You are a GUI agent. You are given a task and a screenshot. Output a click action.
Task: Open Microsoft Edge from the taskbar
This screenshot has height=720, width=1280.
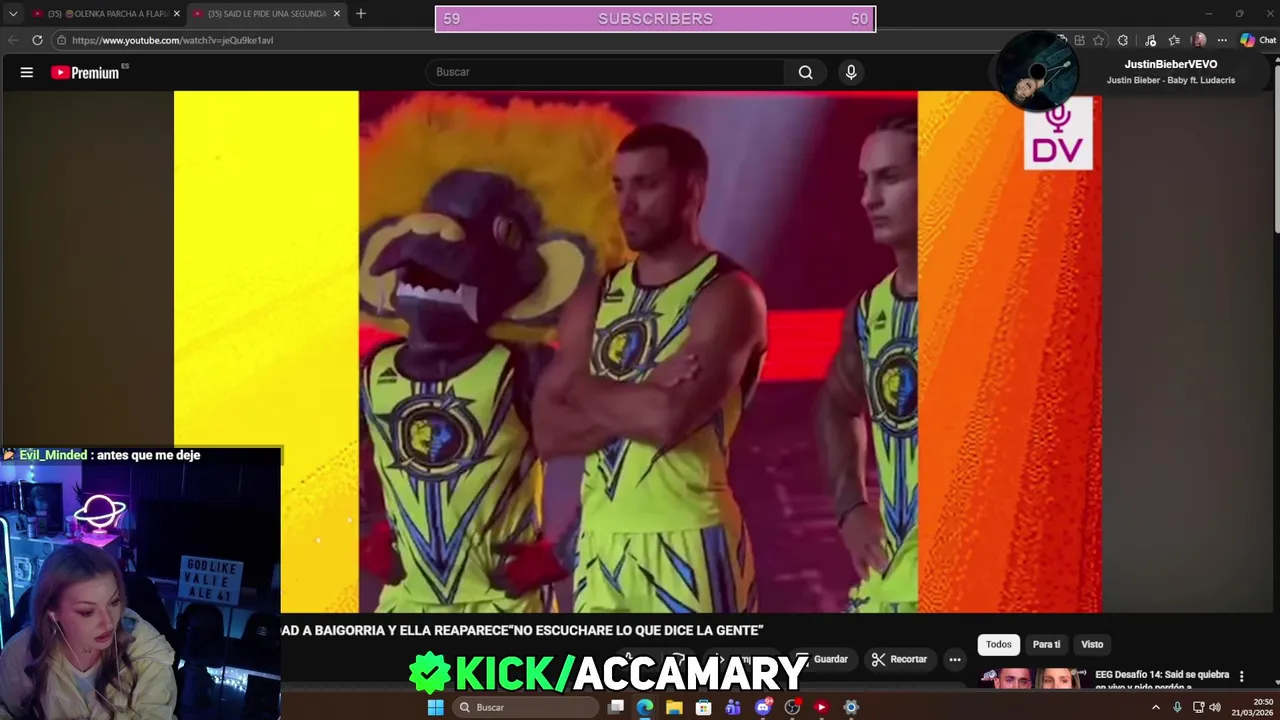pos(645,707)
